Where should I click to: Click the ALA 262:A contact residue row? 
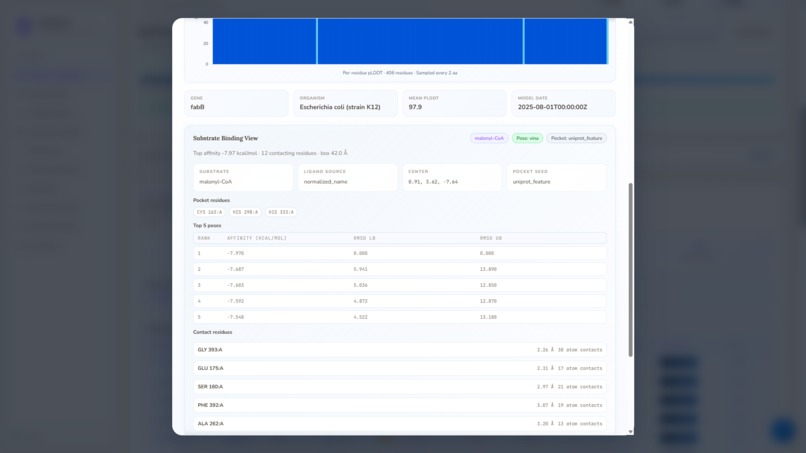[400, 424]
